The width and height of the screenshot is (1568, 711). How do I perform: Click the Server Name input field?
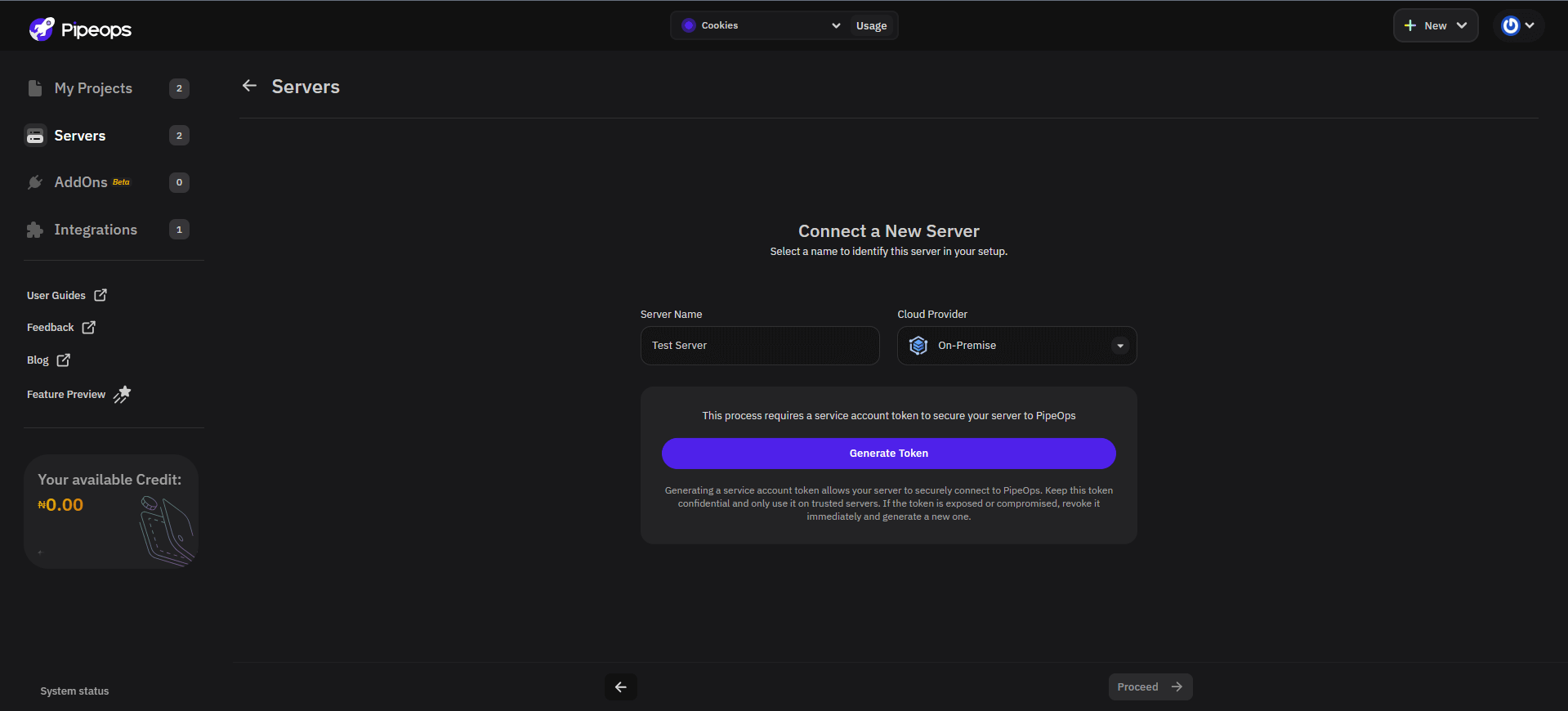pos(759,346)
